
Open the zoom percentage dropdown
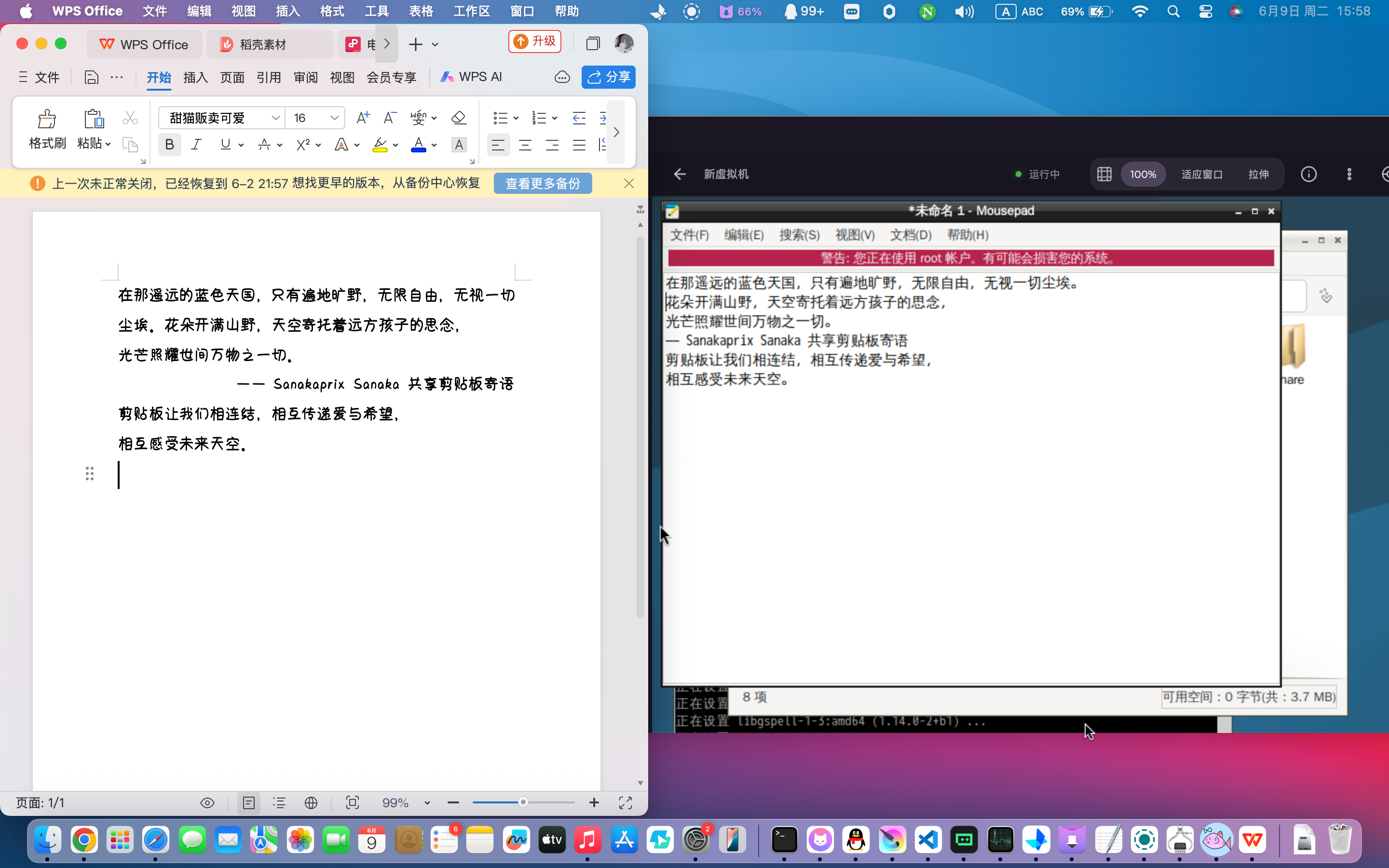click(x=427, y=802)
